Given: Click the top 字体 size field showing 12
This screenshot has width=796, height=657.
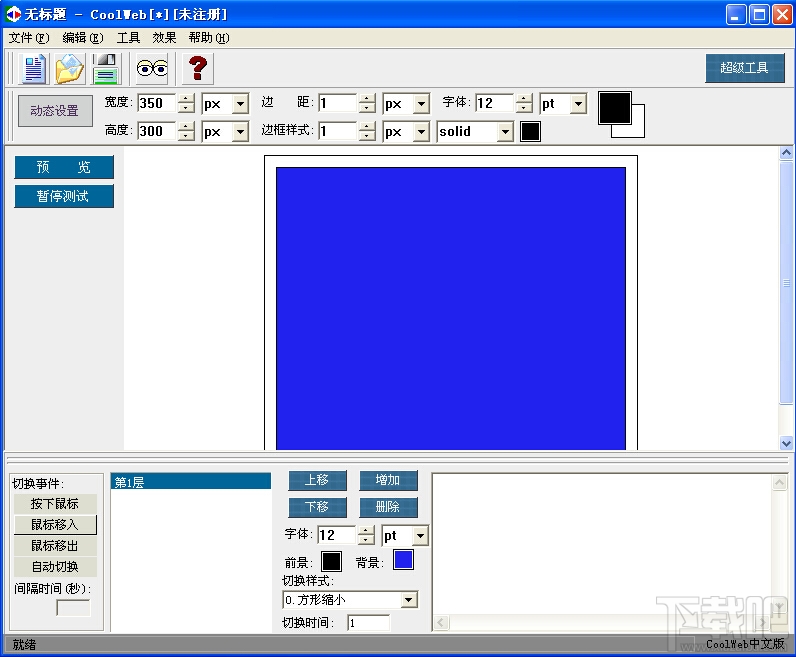Looking at the screenshot, I should pos(495,103).
